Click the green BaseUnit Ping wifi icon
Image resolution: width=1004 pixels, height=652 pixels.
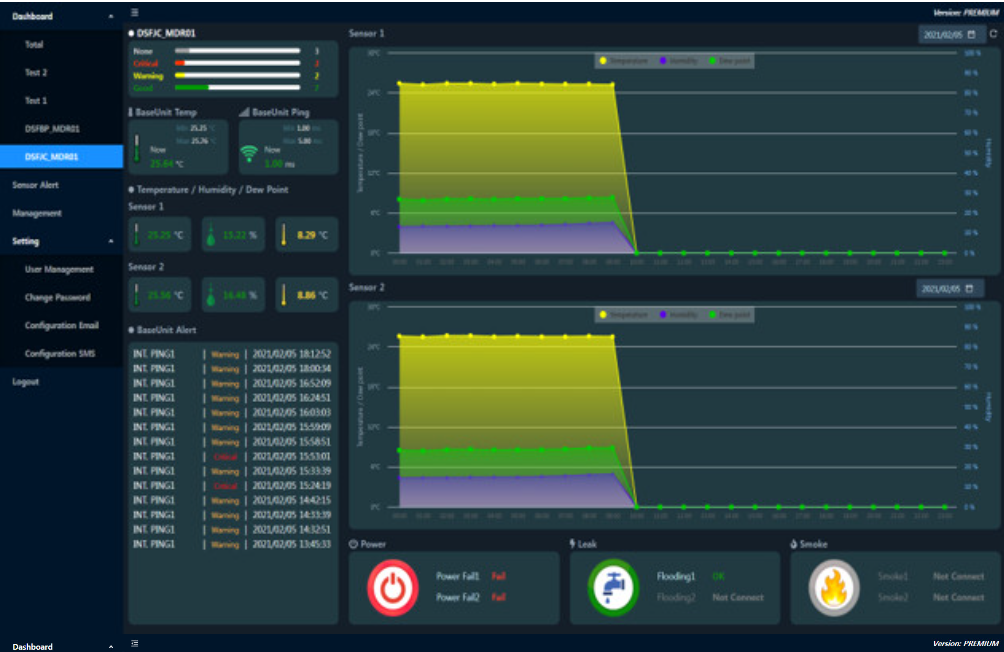250,154
